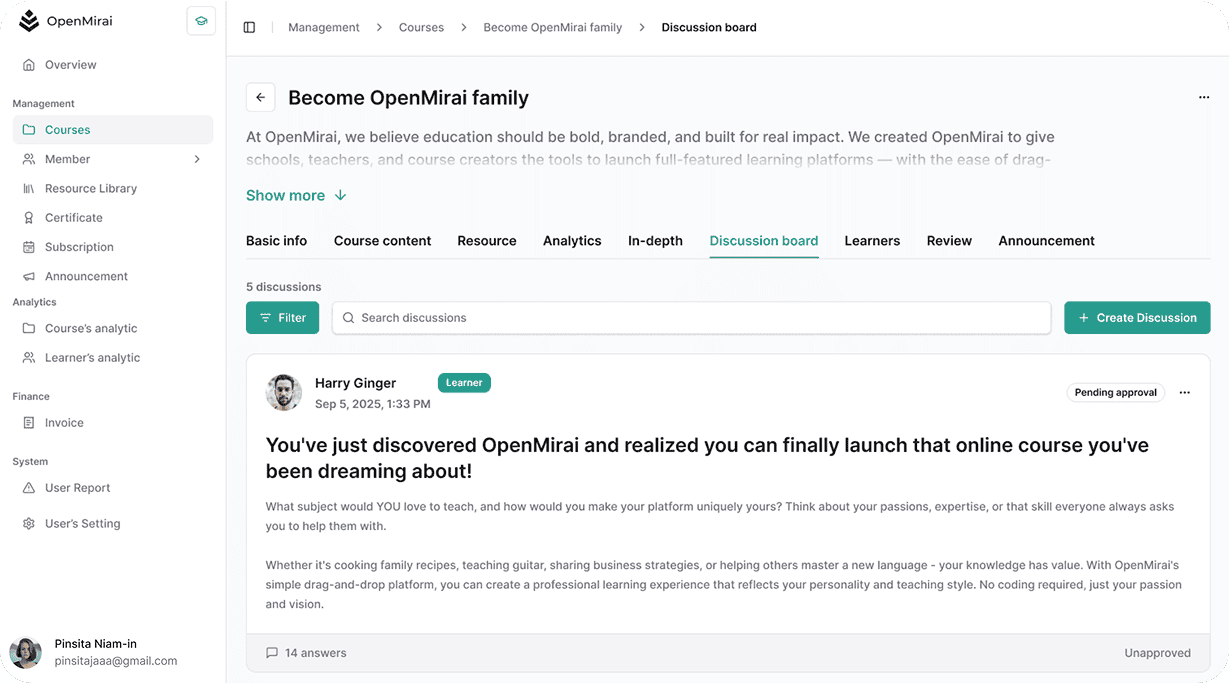Open Resource Library in sidebar

pyautogui.click(x=90, y=188)
